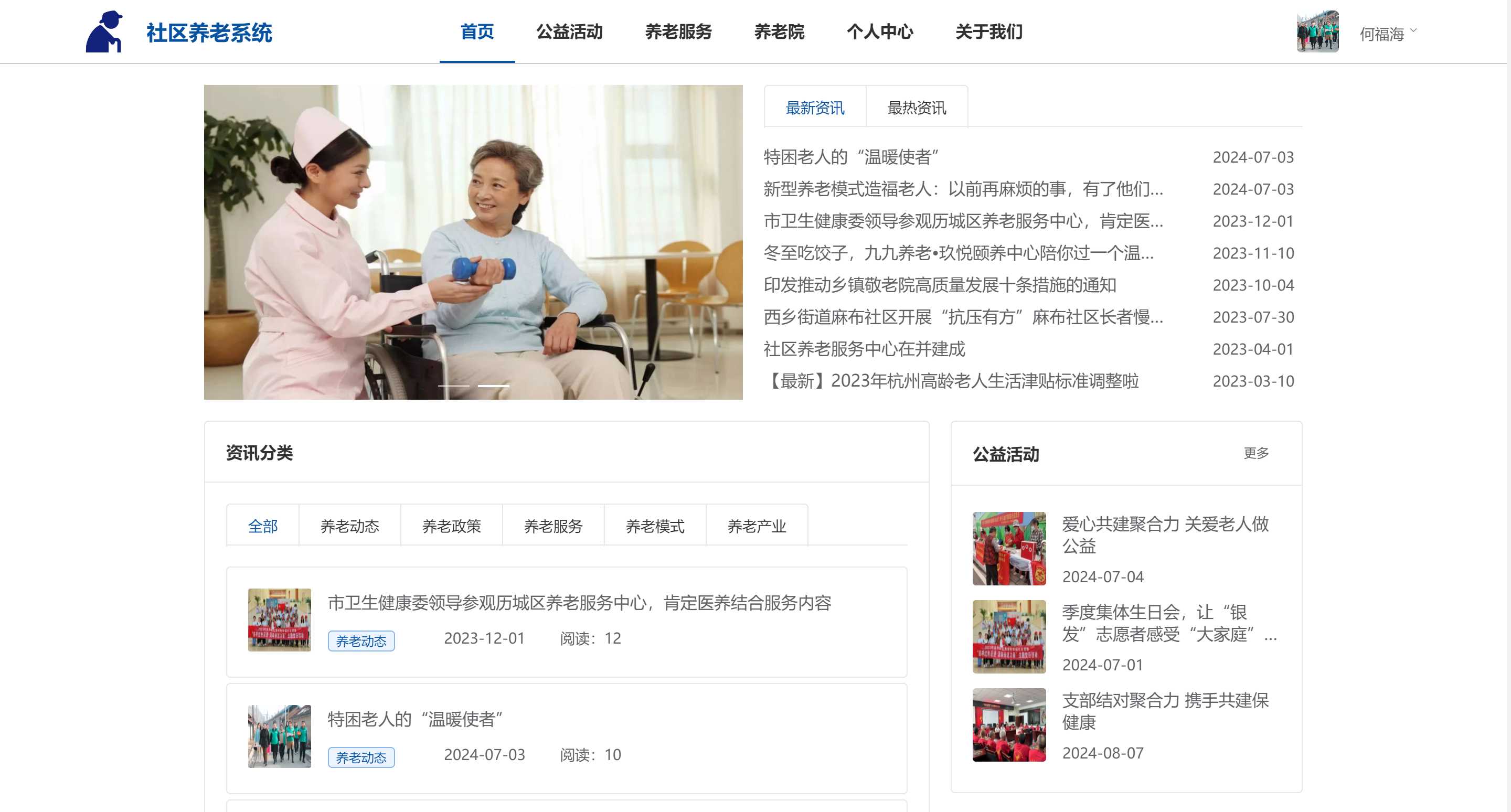The width and height of the screenshot is (1511, 812).
Task: Click 养老动态 tag under 市卫生健康委 article
Action: (361, 641)
